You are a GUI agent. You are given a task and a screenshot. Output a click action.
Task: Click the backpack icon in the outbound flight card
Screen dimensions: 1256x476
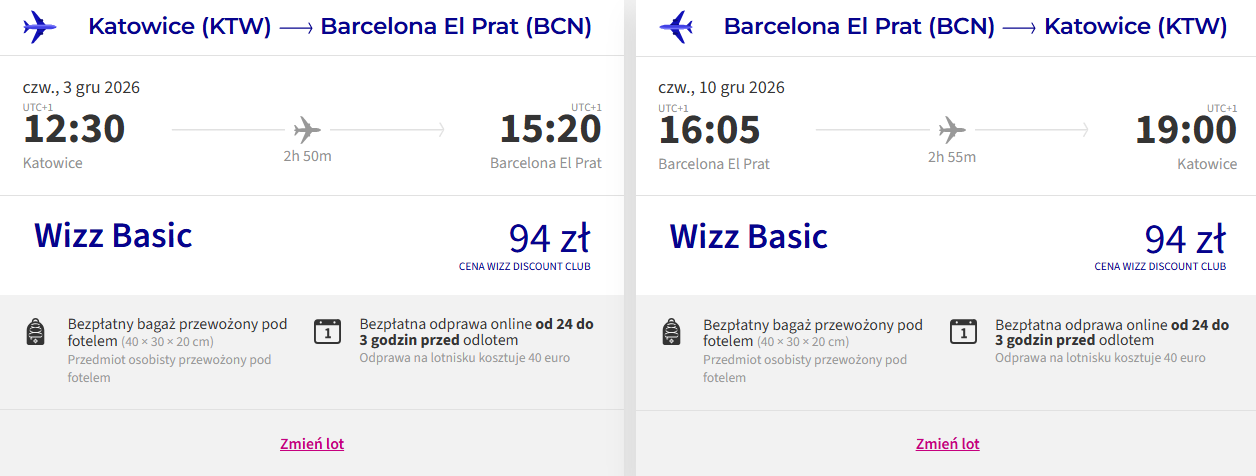pyautogui.click(x=35, y=332)
